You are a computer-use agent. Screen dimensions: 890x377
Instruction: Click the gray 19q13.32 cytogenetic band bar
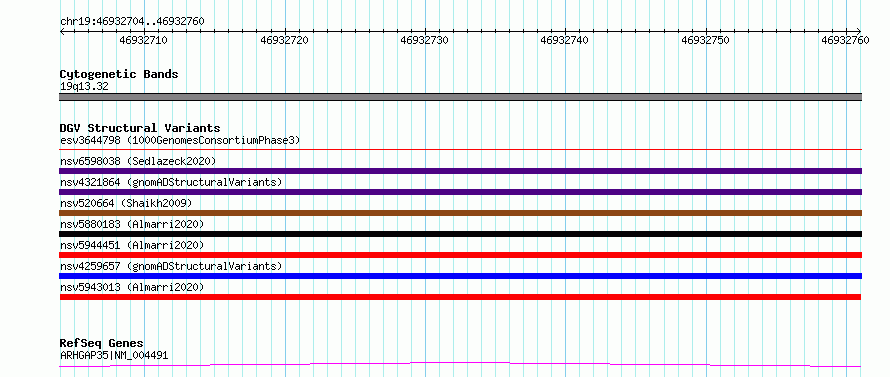coord(460,97)
